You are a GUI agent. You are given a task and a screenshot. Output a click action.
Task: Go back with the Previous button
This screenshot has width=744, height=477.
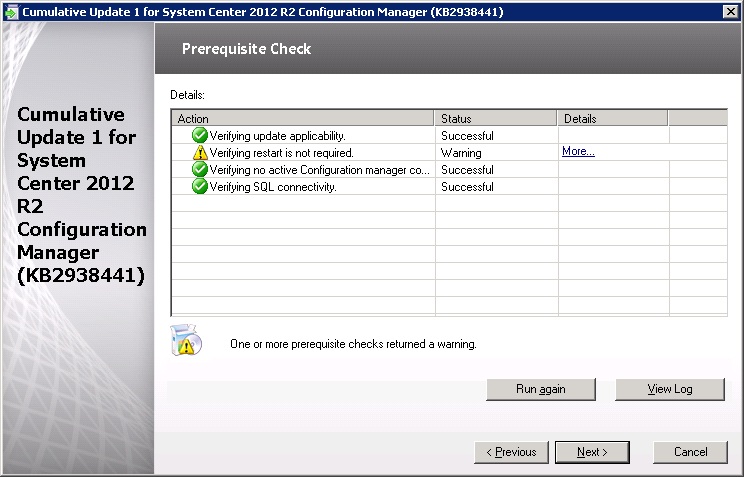click(511, 452)
